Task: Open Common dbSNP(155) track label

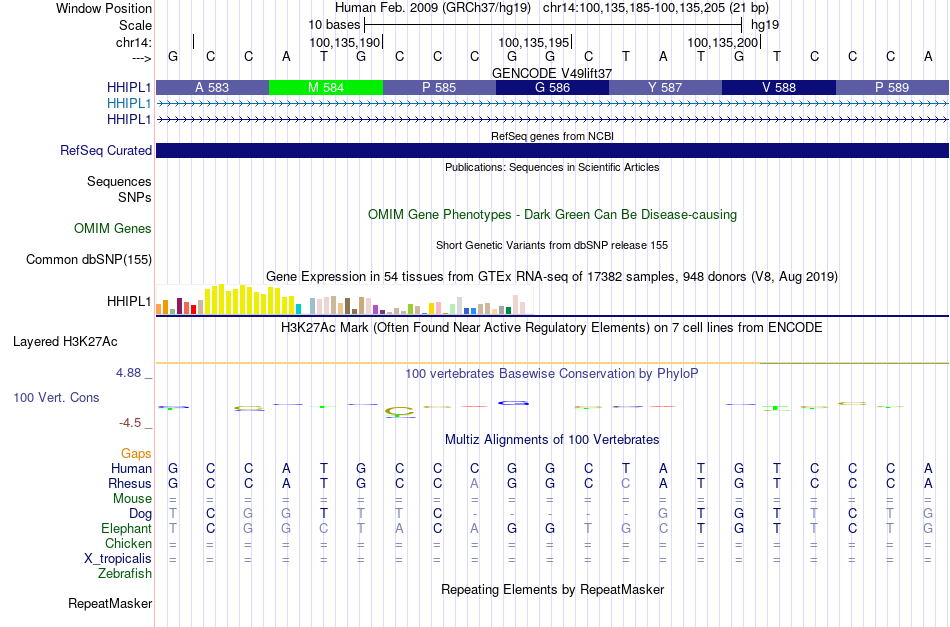Action: tap(89, 259)
